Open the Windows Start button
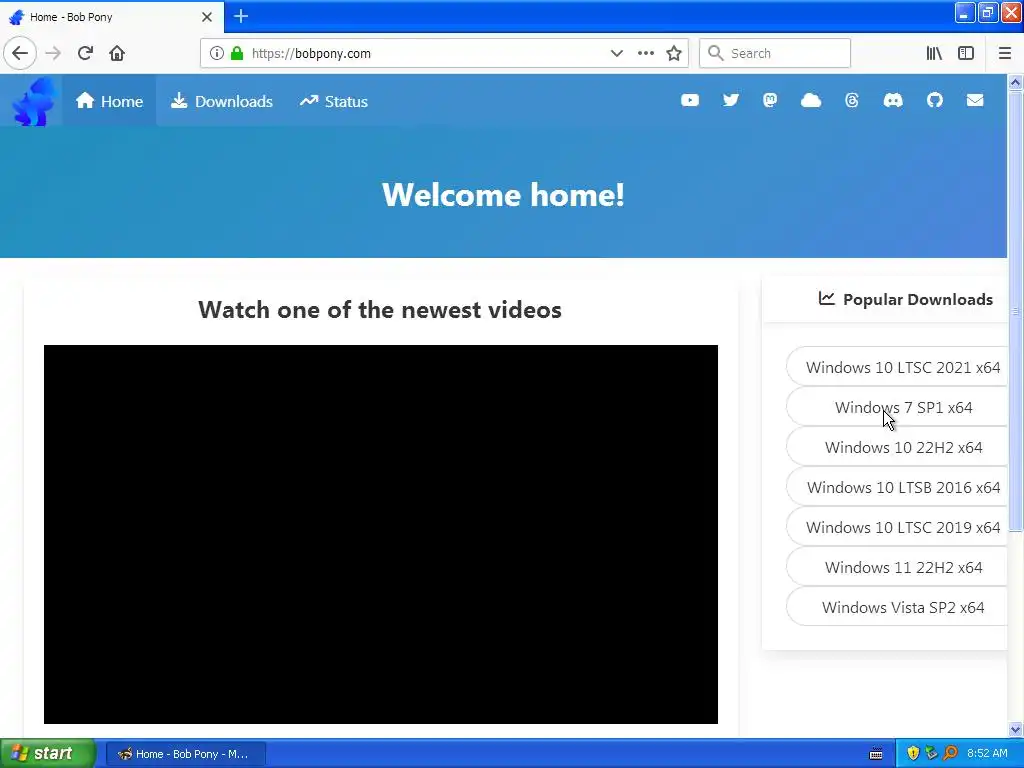Image resolution: width=1024 pixels, height=768 pixels. [48, 754]
